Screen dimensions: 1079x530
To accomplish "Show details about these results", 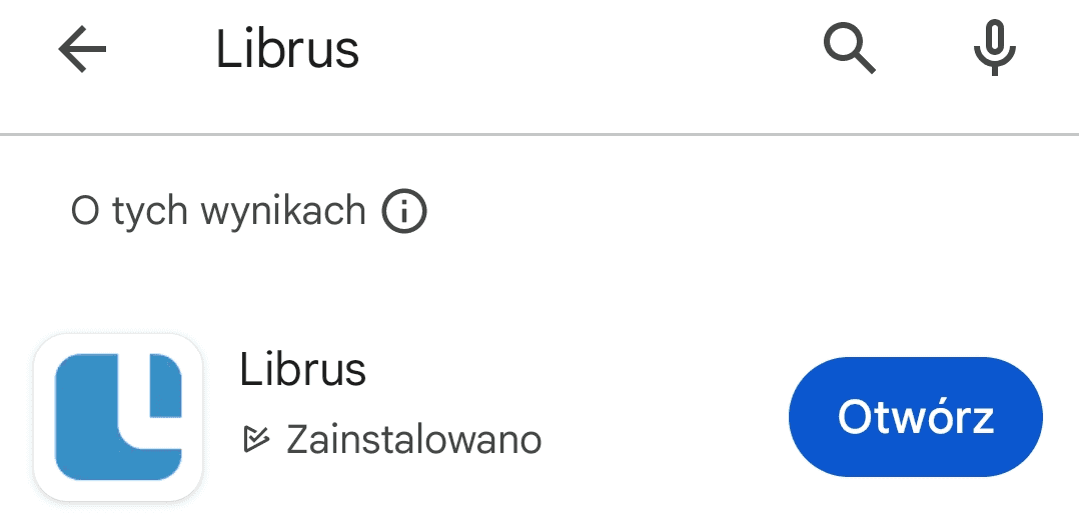I will click(404, 212).
